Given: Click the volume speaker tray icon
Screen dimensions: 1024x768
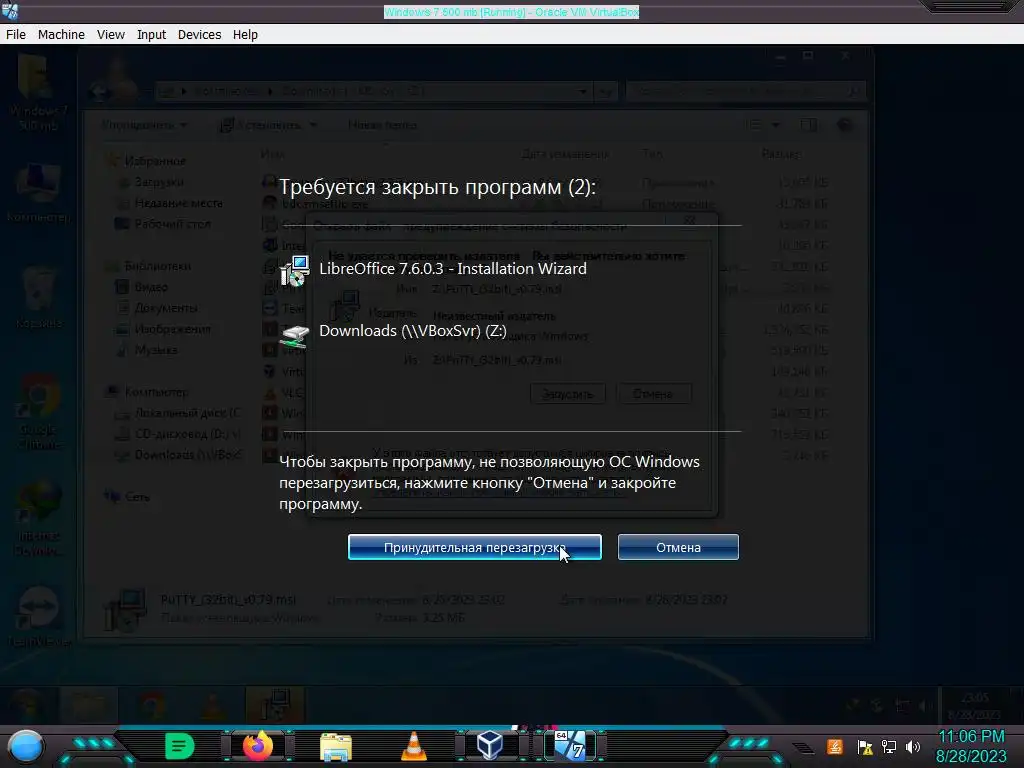Looking at the screenshot, I should tap(913, 747).
